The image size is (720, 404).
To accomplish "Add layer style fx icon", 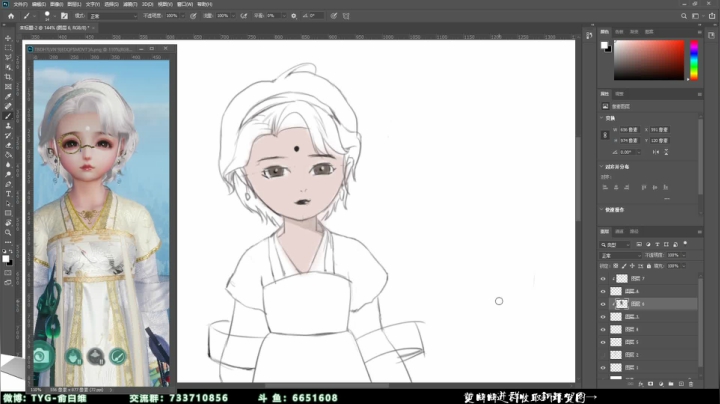I will [641, 384].
